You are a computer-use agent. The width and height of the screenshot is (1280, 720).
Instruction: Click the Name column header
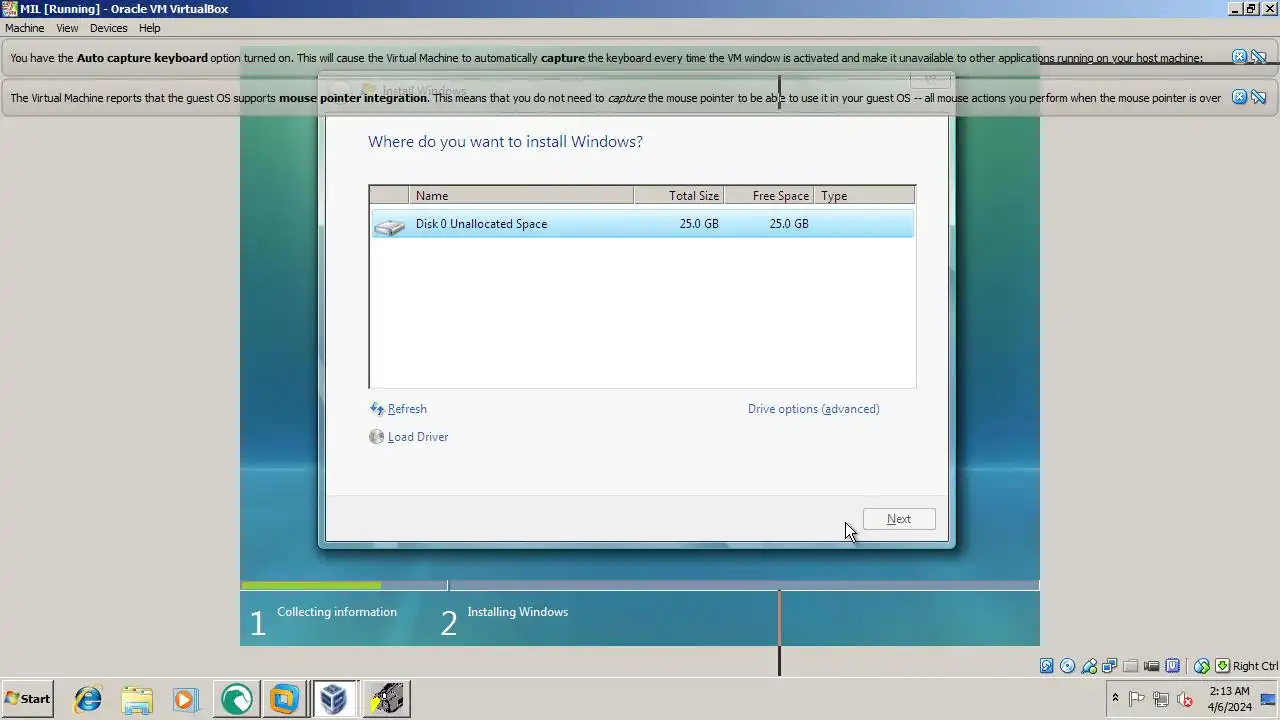point(521,196)
